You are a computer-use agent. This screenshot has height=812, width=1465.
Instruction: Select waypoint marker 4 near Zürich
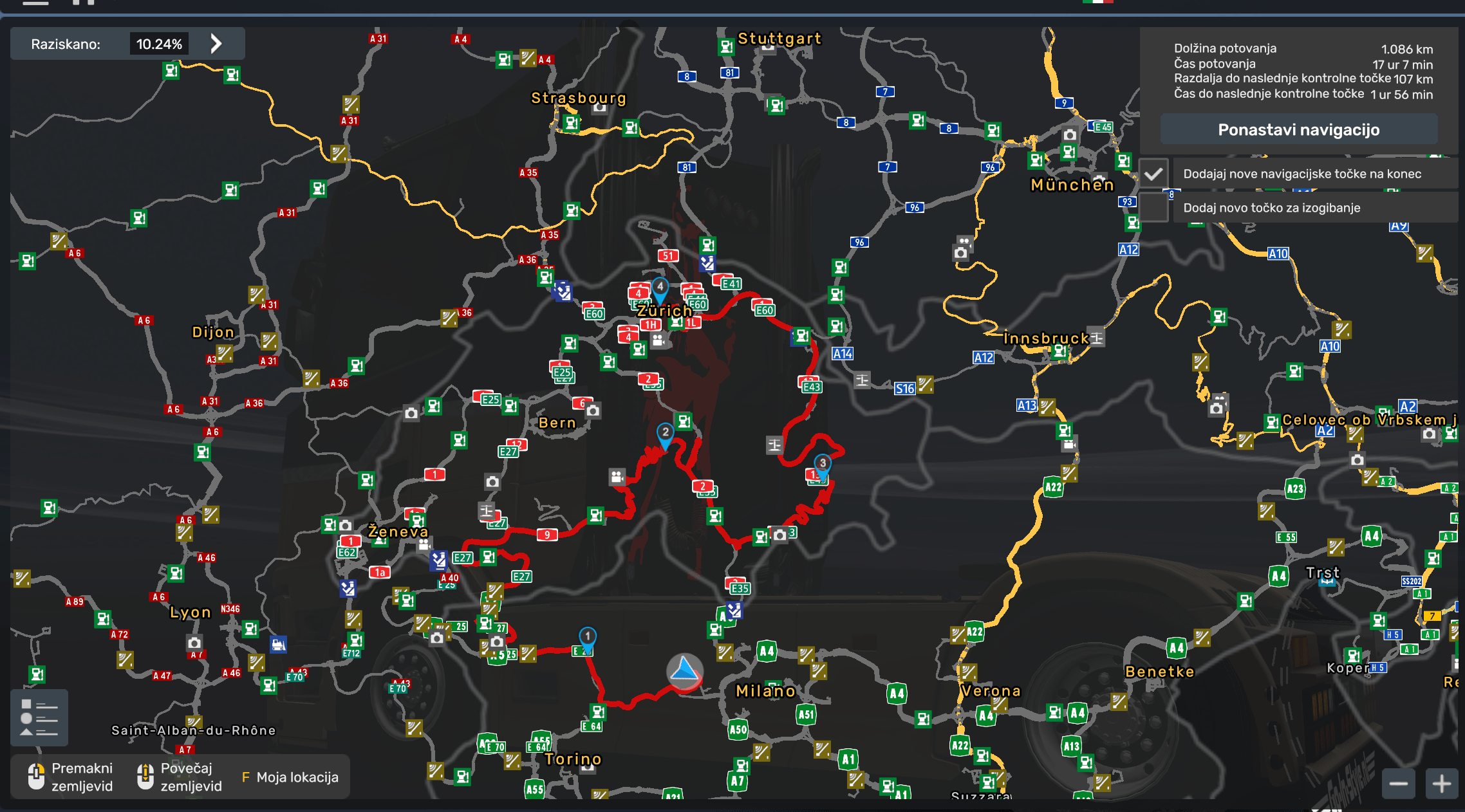[660, 287]
